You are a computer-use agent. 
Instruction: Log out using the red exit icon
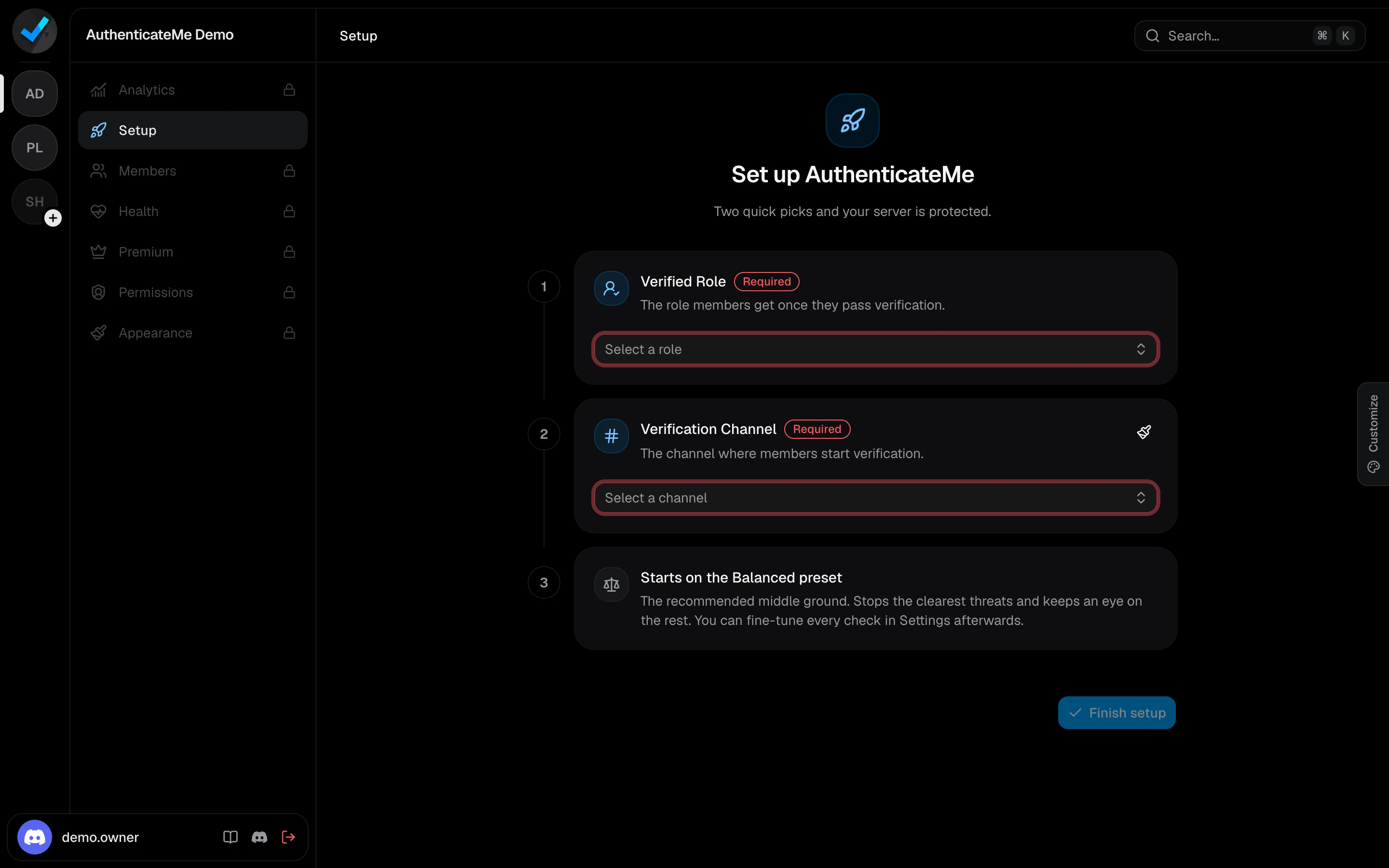[x=288, y=837]
